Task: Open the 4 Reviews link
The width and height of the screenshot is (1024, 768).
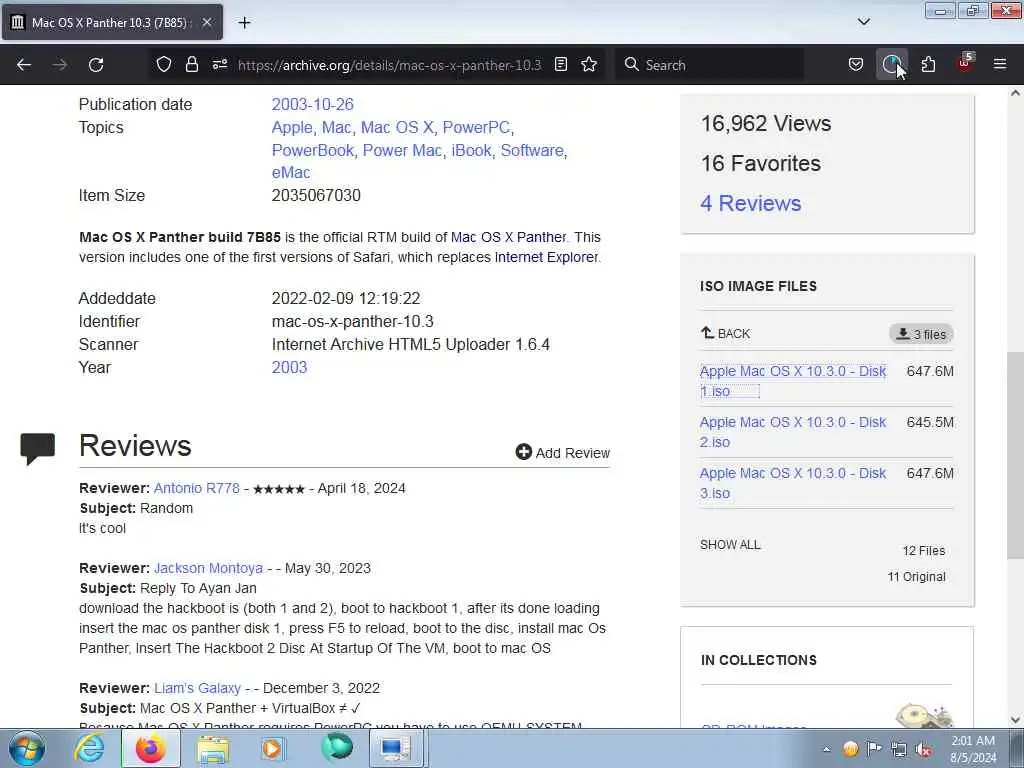Action: (x=750, y=203)
